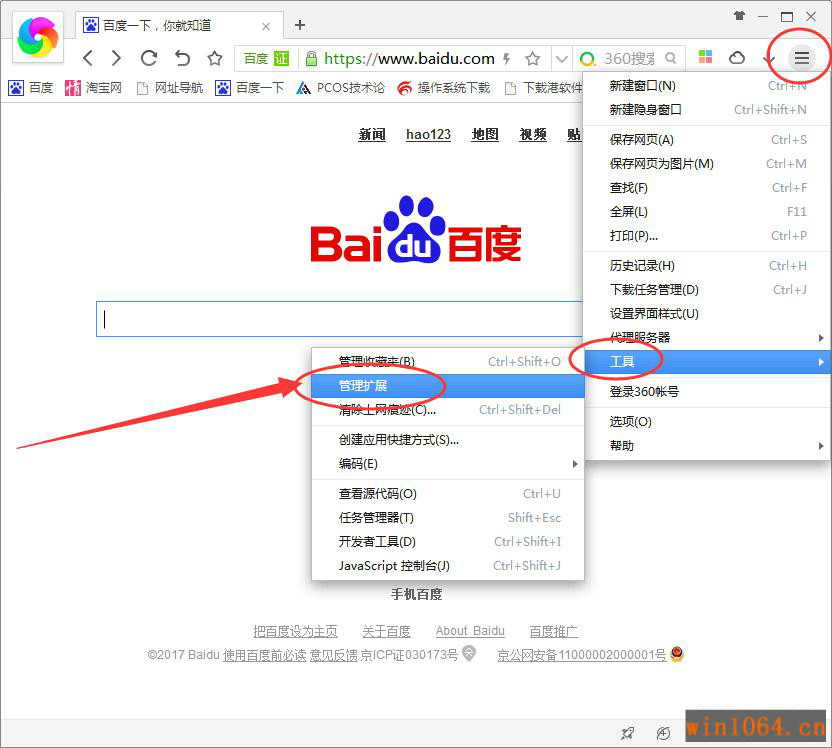Click 全屏(L) in the menu

pos(707,212)
